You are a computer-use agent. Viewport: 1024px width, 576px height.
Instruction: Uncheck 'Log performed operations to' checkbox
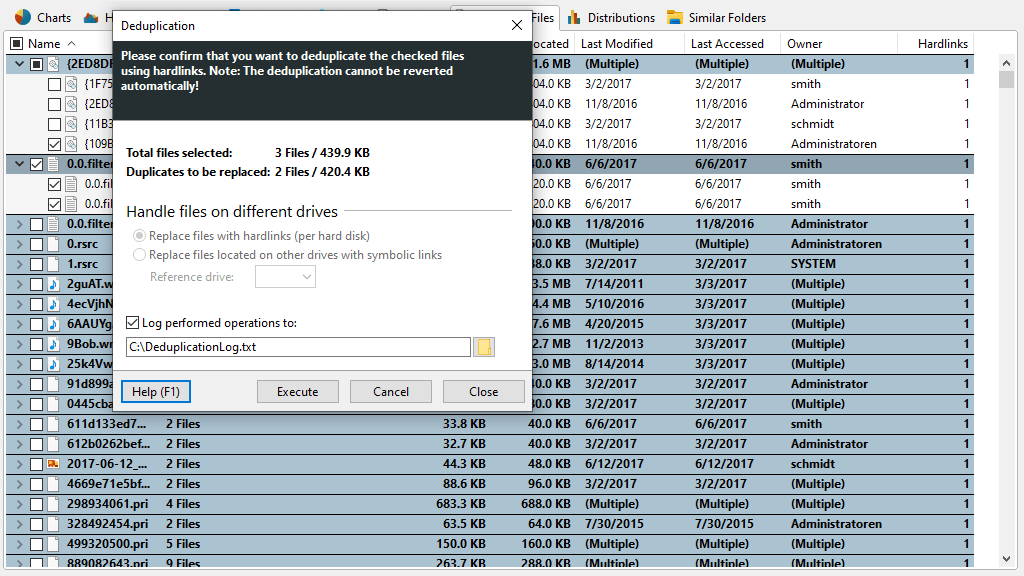(x=133, y=323)
